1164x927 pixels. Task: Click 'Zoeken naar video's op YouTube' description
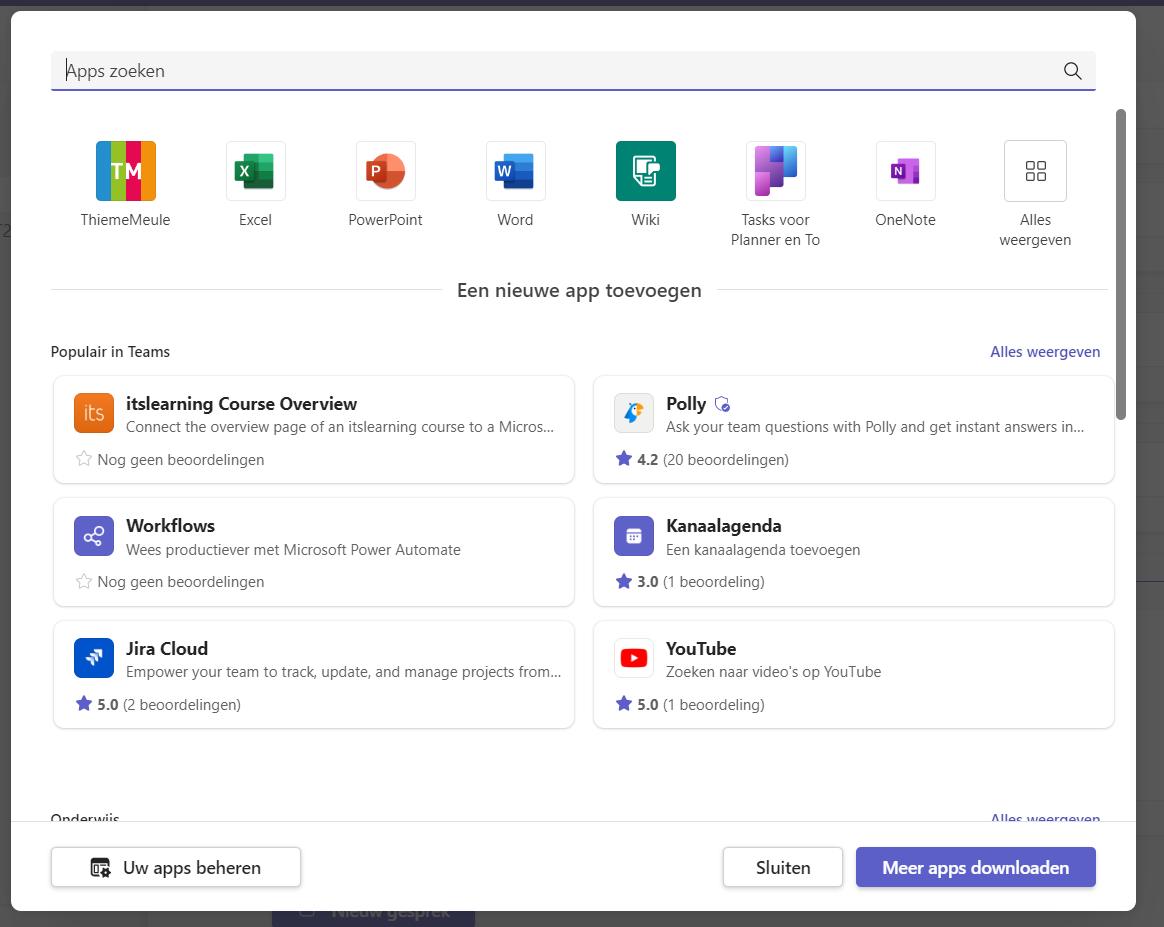coord(774,672)
